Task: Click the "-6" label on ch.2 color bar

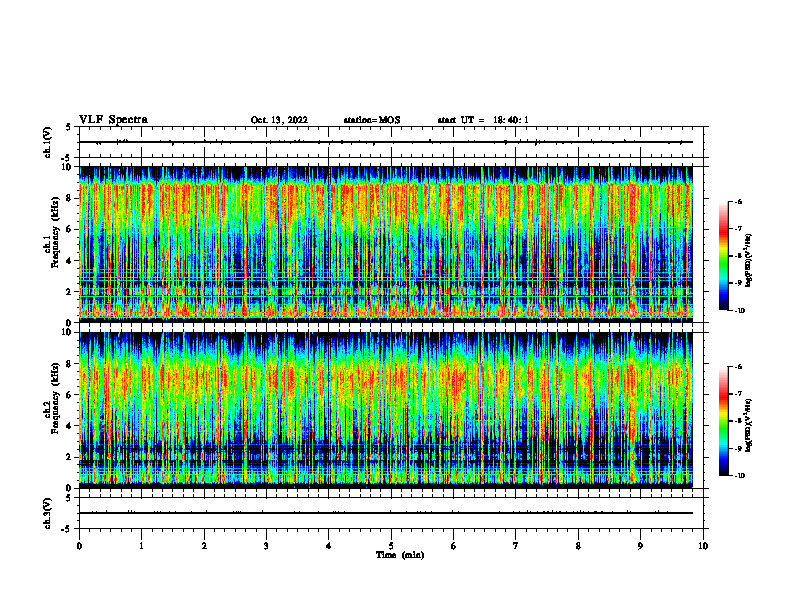Action: point(738,367)
